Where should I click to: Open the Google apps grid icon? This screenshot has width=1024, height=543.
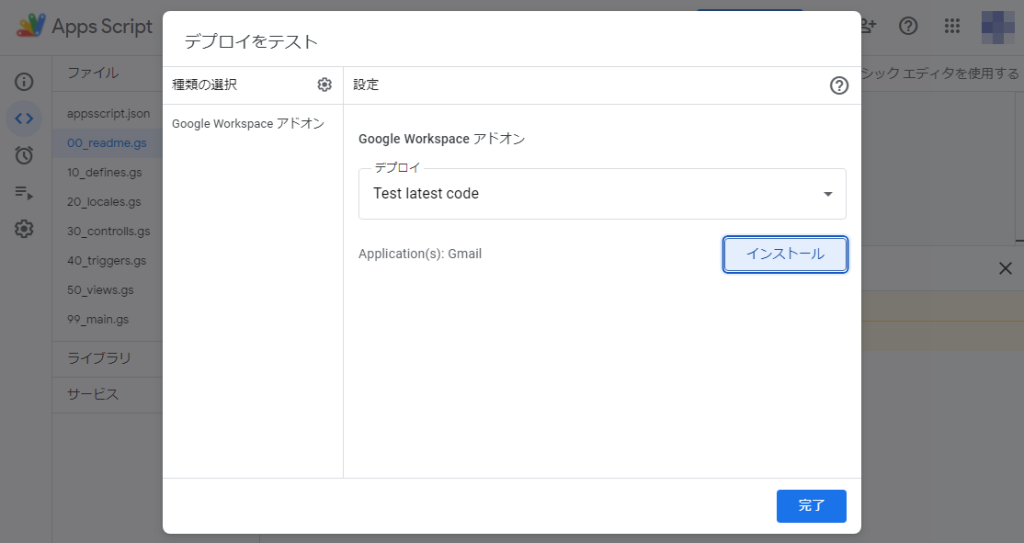tap(952, 25)
